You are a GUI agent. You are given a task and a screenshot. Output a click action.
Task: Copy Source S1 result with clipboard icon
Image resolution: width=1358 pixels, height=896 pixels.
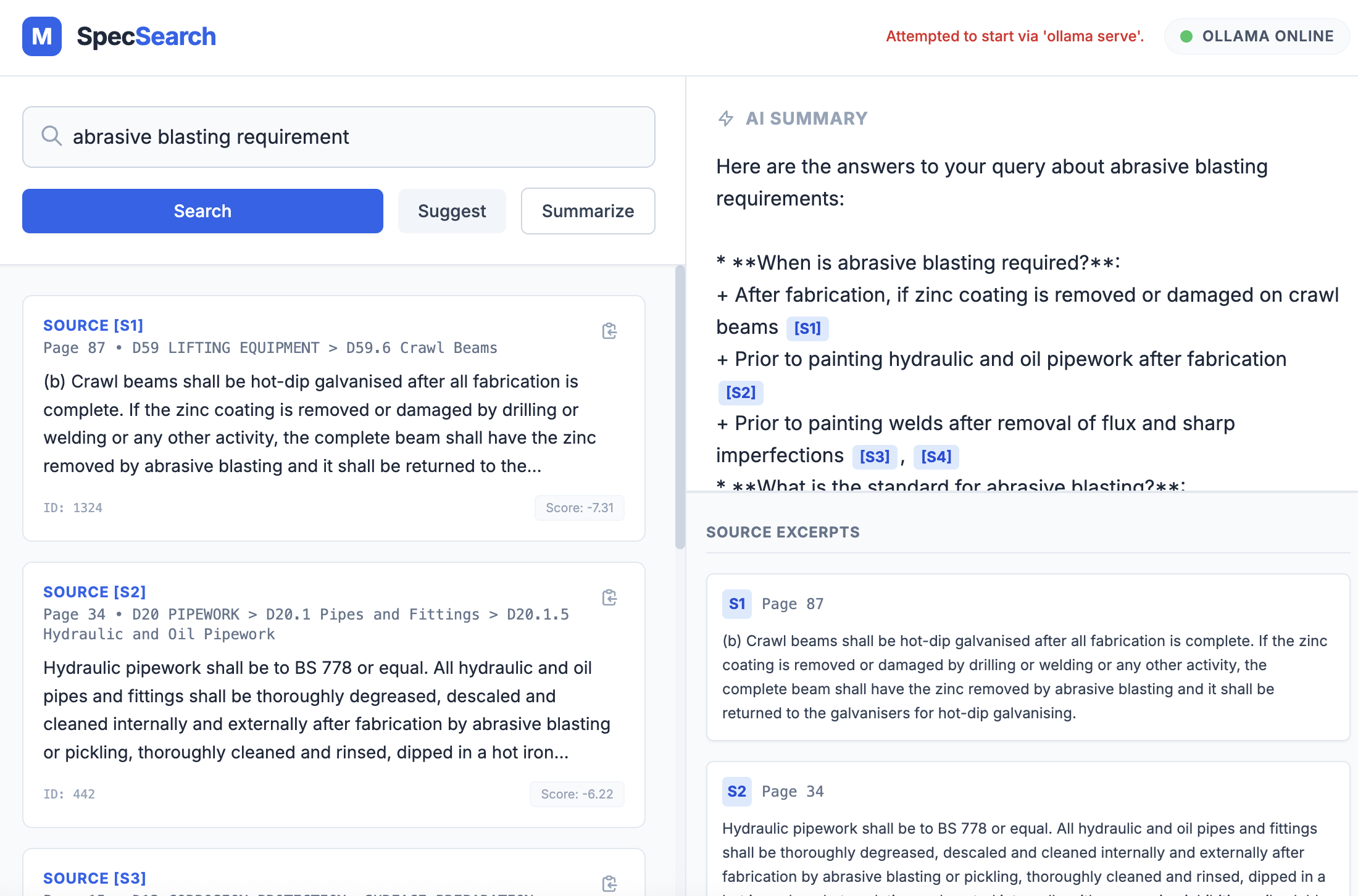609,331
